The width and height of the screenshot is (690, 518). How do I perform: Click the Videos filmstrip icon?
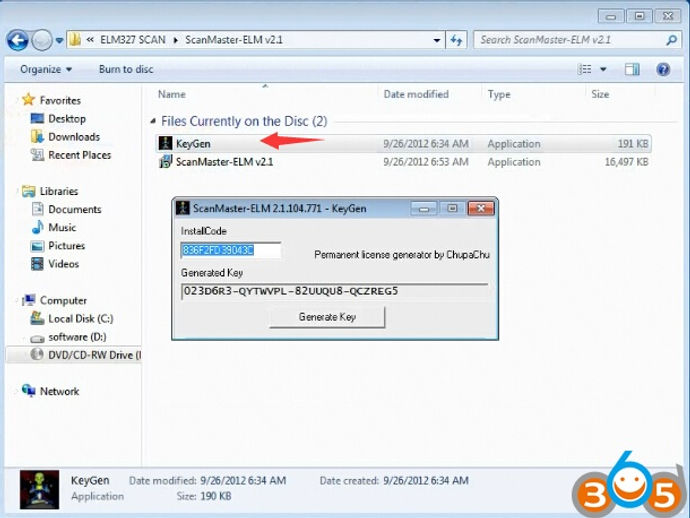click(x=37, y=264)
